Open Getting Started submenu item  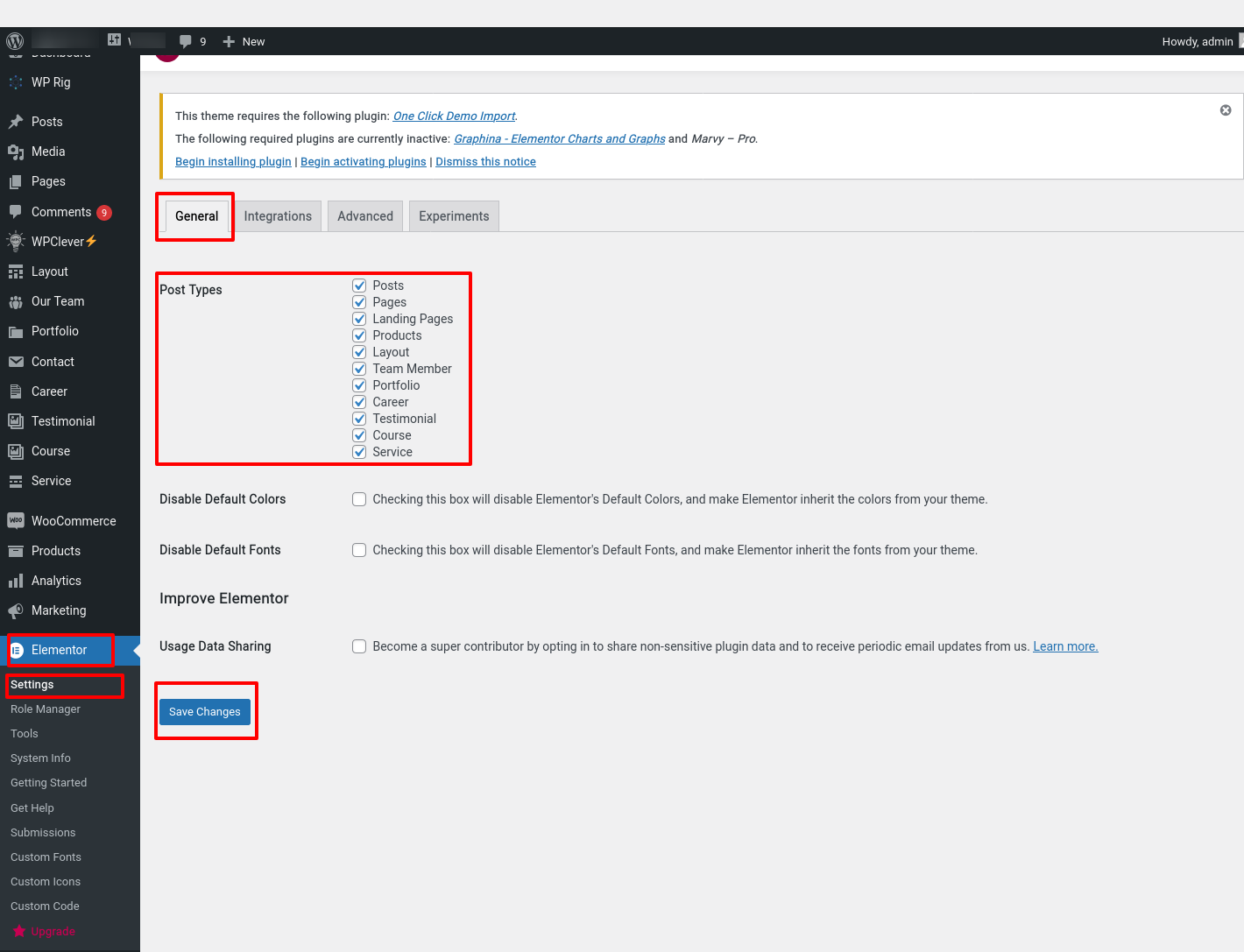pos(49,783)
